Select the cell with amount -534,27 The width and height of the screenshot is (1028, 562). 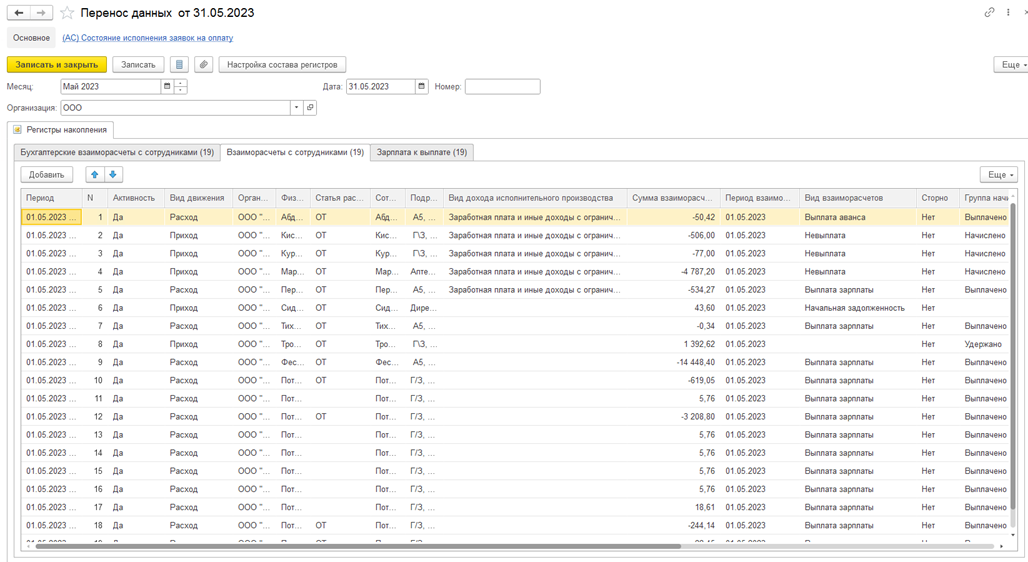click(673, 289)
